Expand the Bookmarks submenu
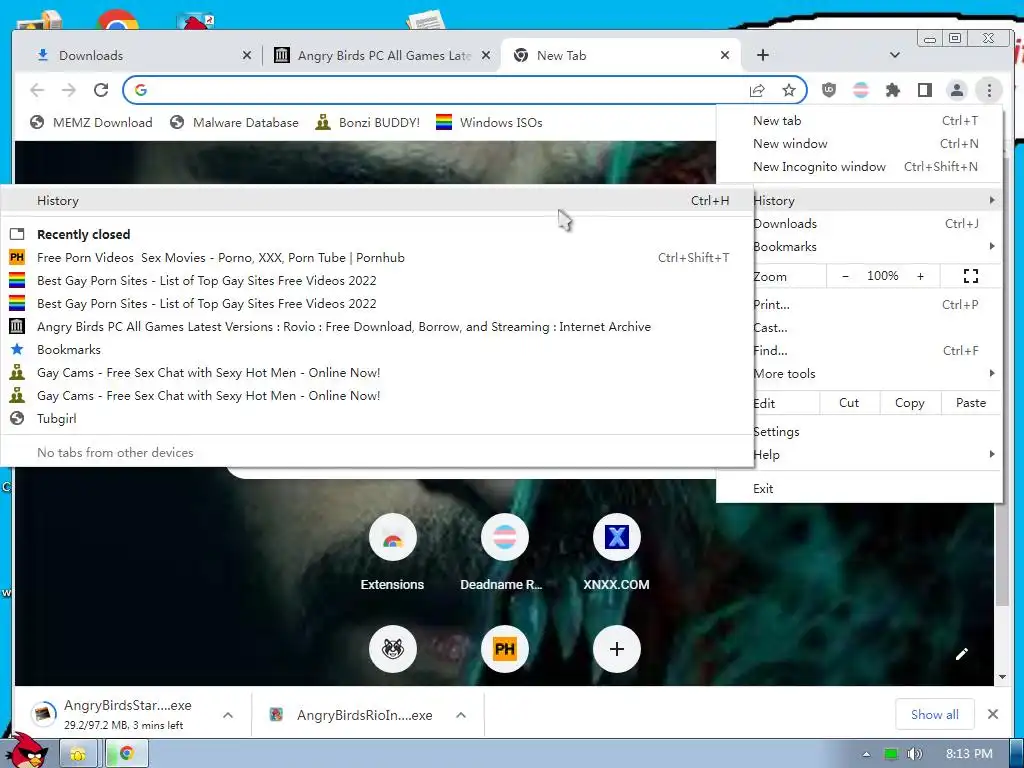The height and width of the screenshot is (768, 1024). [876, 247]
